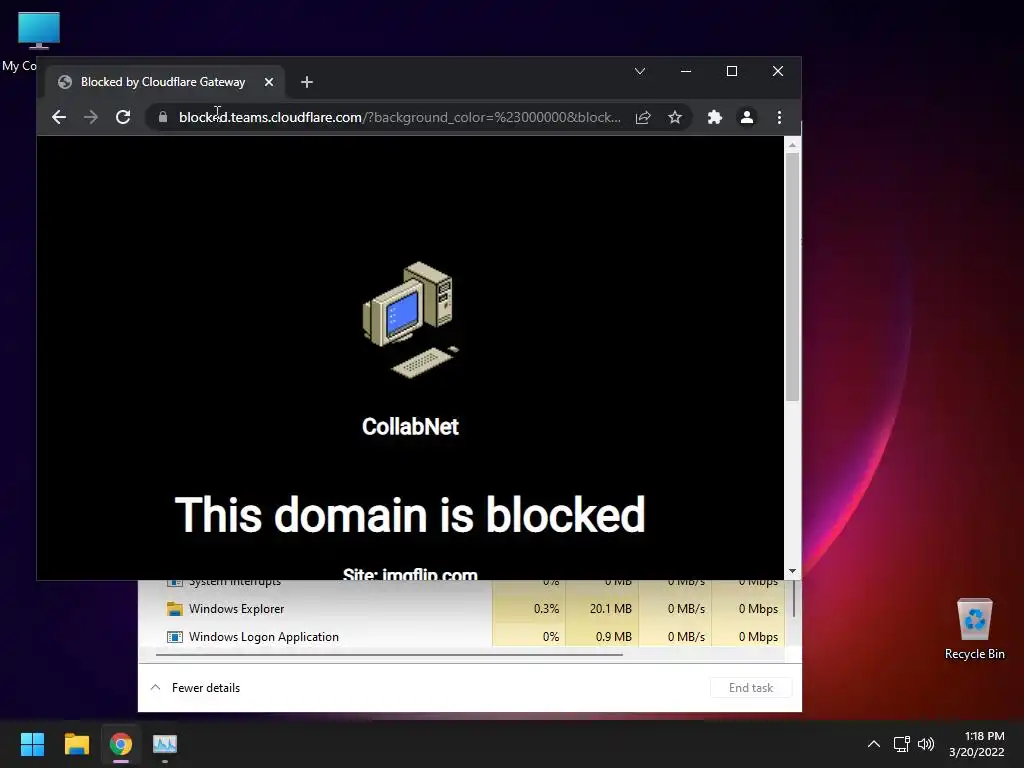This screenshot has width=1024, height=768.
Task: Click 0.9 MB memory cell
Action: click(x=601, y=637)
